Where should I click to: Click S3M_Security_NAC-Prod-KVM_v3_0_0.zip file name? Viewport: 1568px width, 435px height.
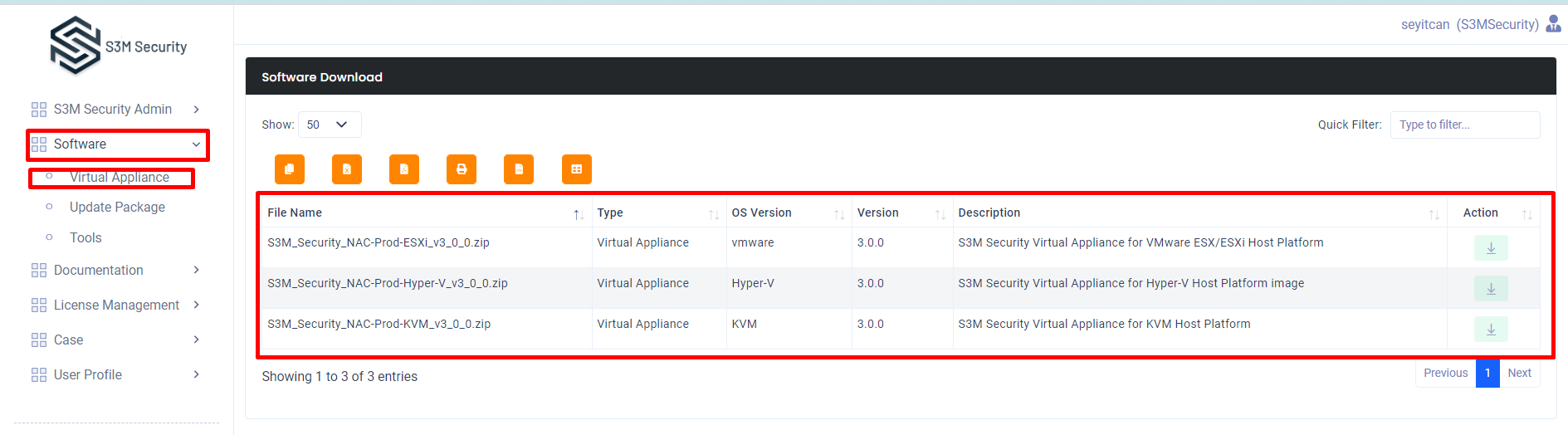pos(379,324)
